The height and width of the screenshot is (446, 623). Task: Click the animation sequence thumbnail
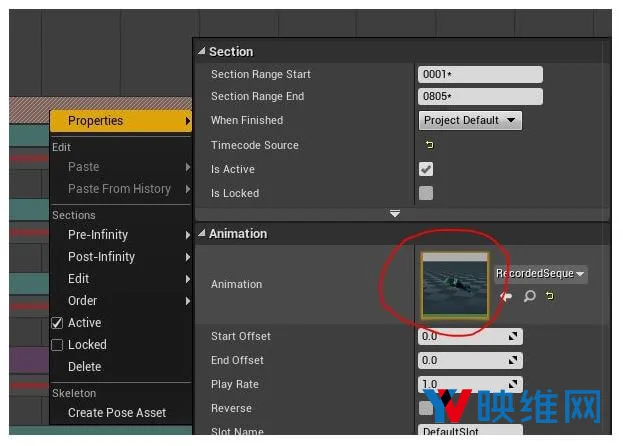(455, 286)
